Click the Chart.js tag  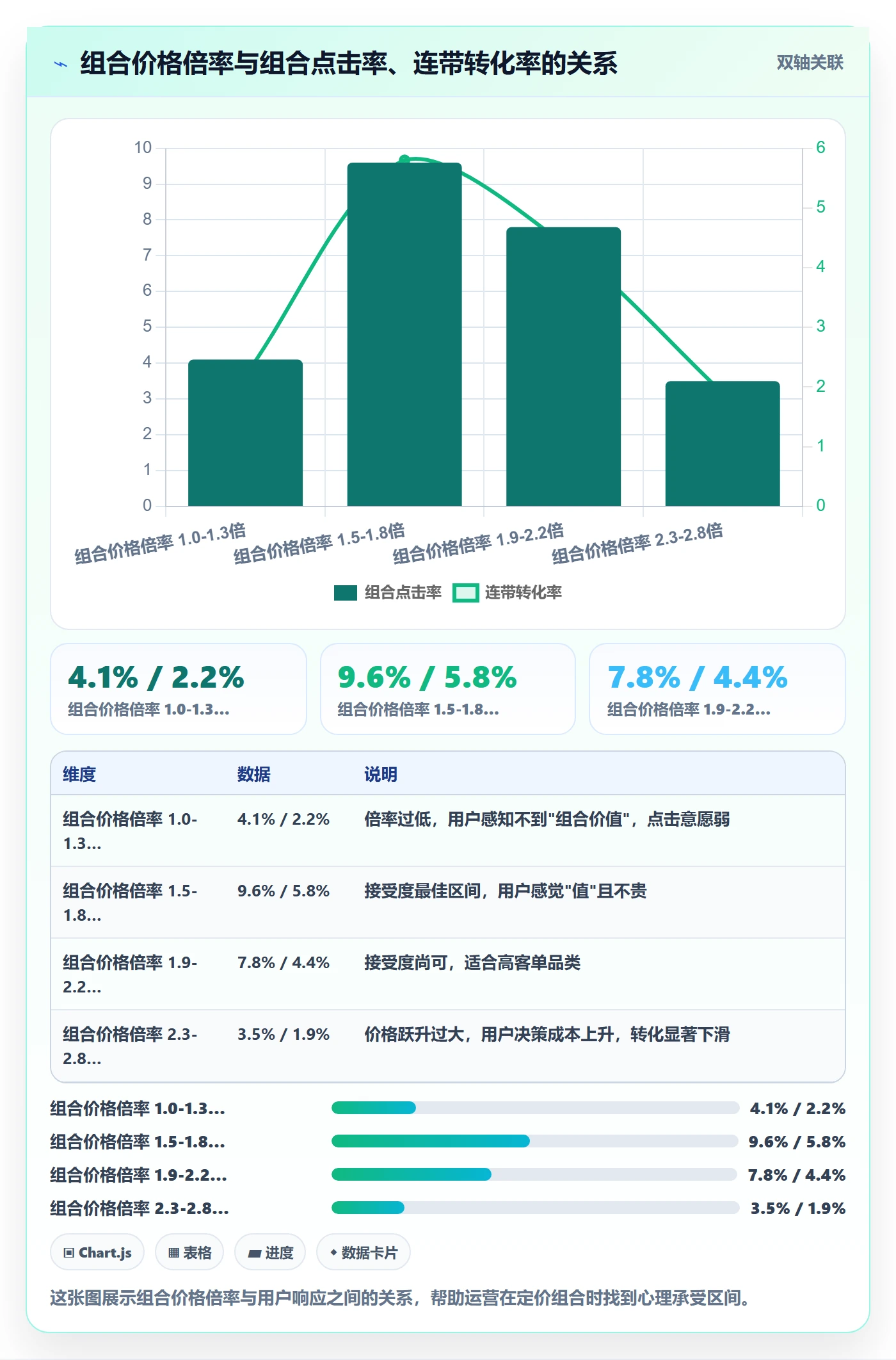pyautogui.click(x=97, y=1252)
